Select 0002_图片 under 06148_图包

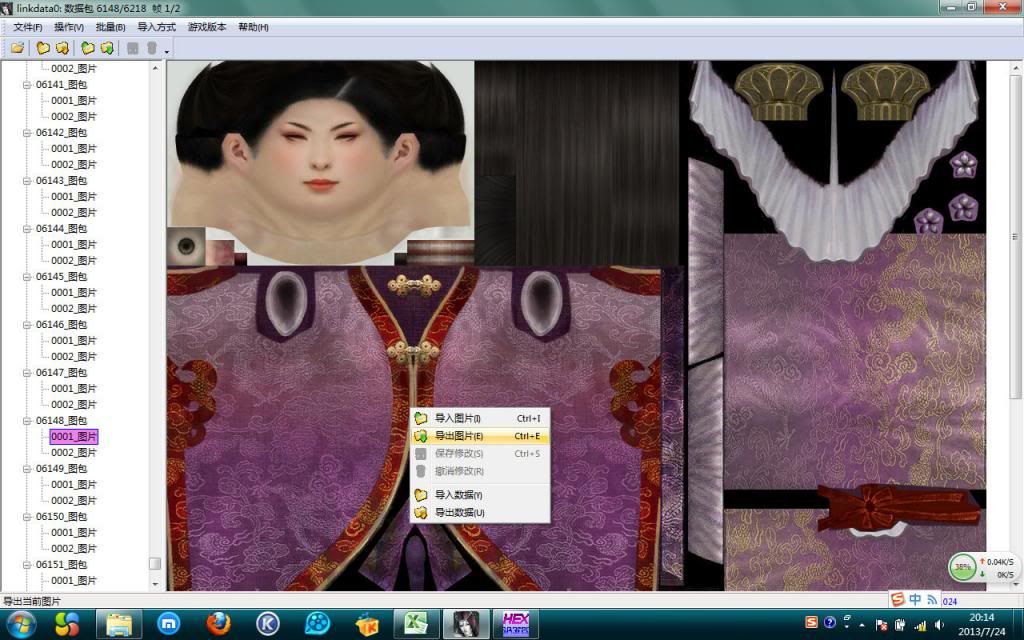click(x=74, y=453)
